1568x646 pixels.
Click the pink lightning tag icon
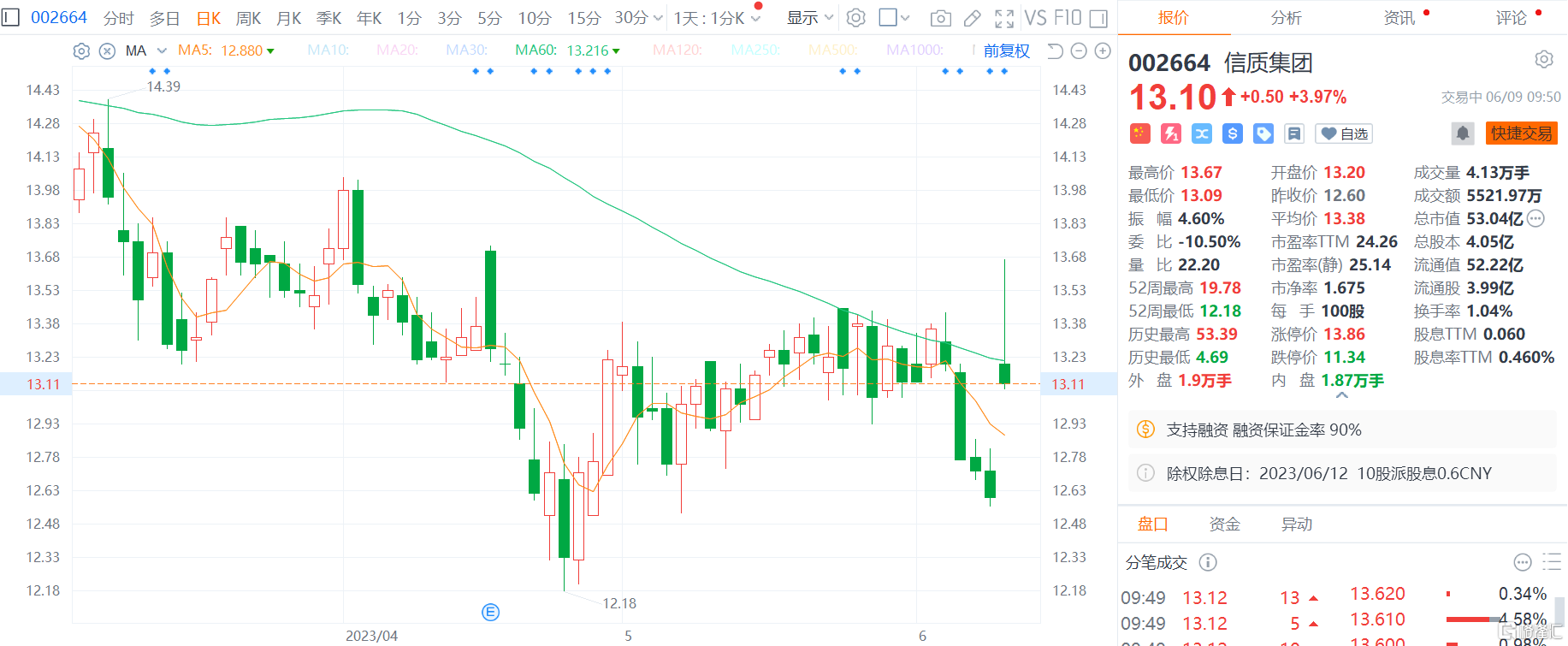point(1171,133)
